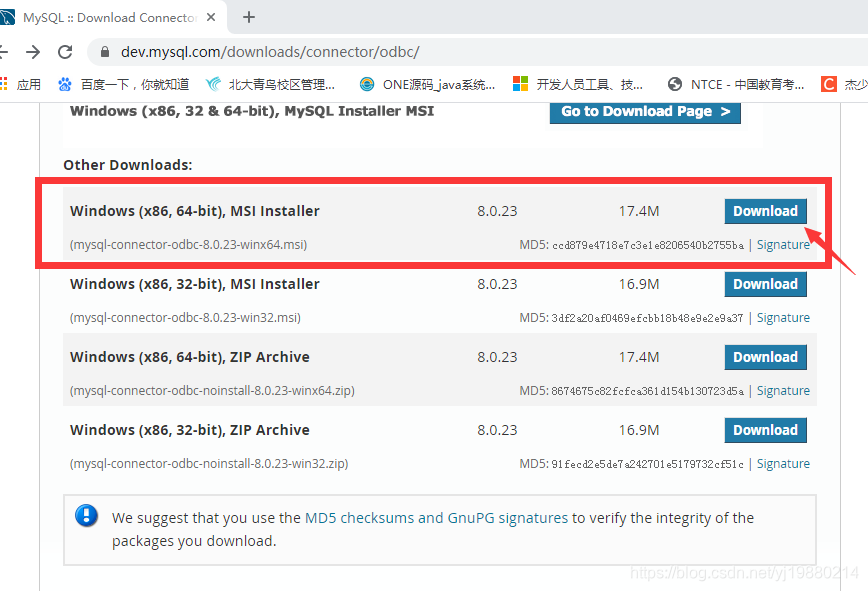Download 64-bit ZIP Archive

[766, 357]
